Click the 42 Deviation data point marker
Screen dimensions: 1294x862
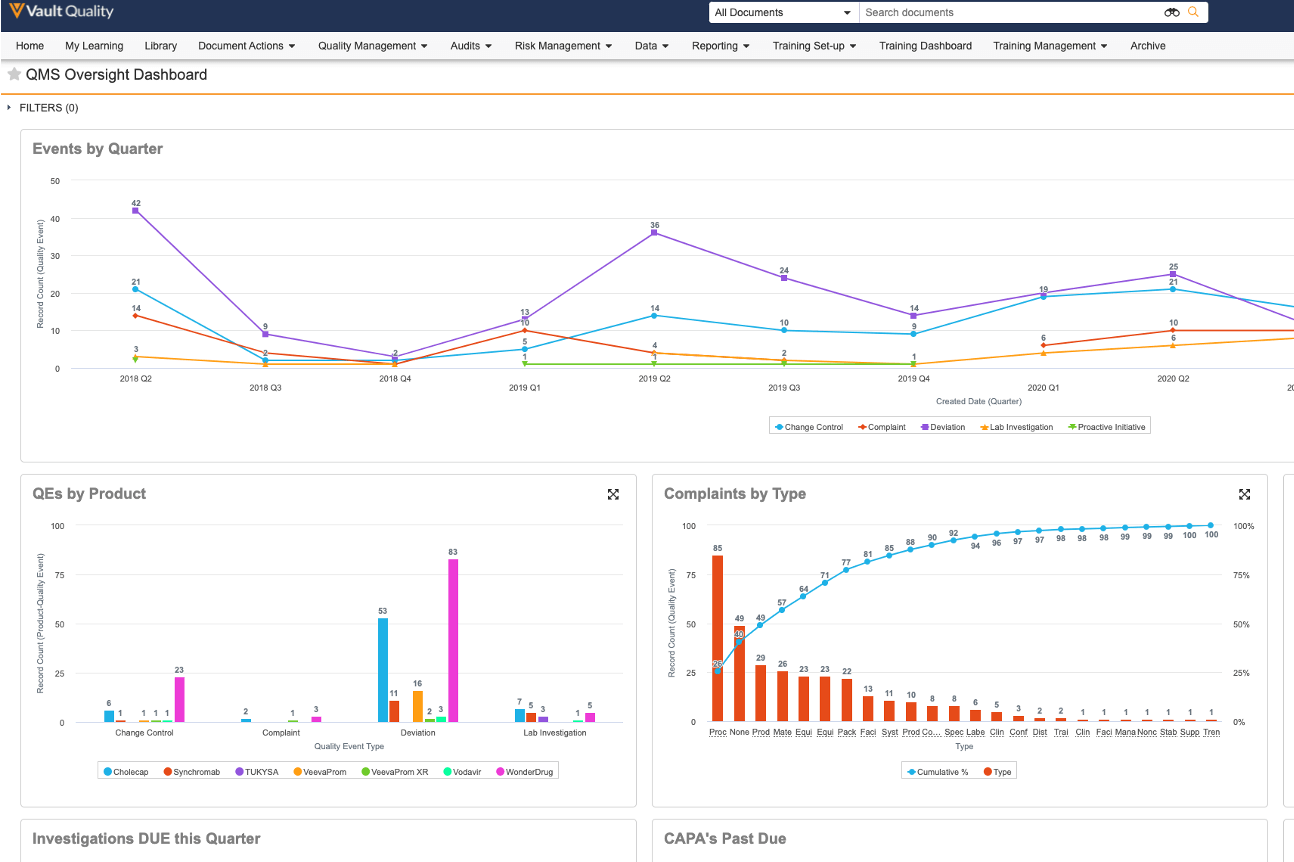[135, 211]
